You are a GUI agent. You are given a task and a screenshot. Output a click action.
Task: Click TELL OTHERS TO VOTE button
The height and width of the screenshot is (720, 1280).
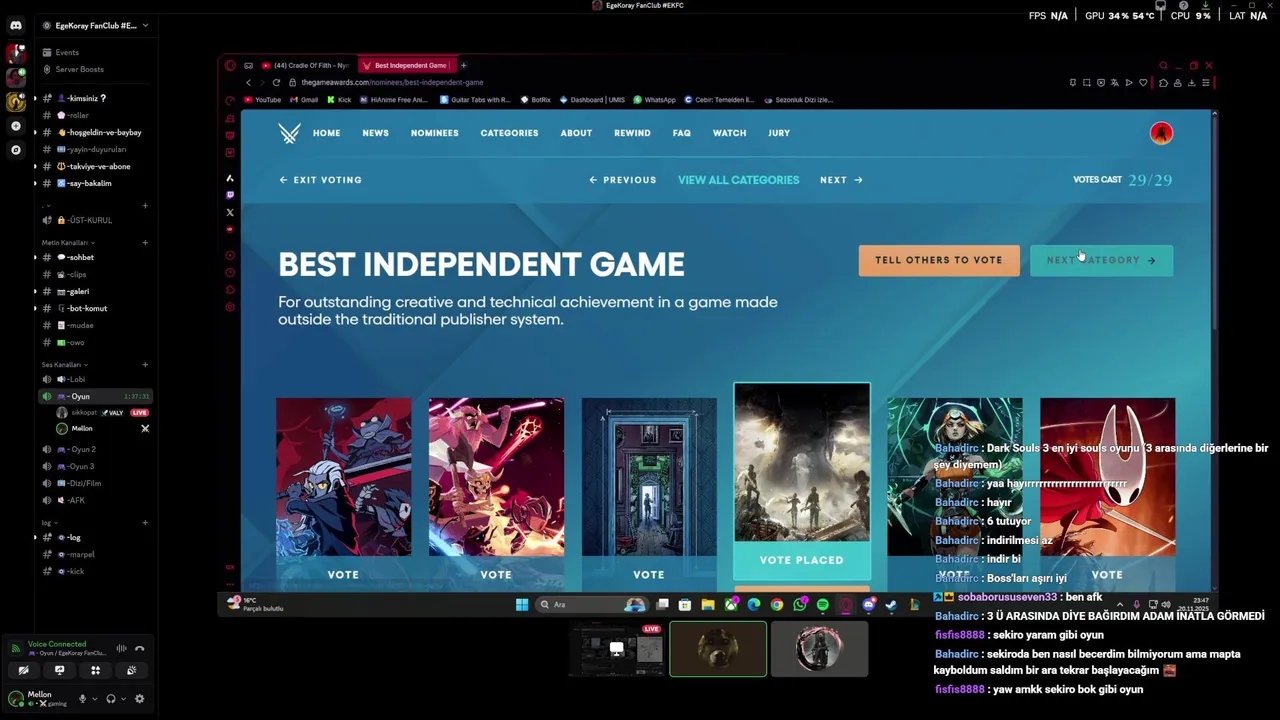pos(939,260)
